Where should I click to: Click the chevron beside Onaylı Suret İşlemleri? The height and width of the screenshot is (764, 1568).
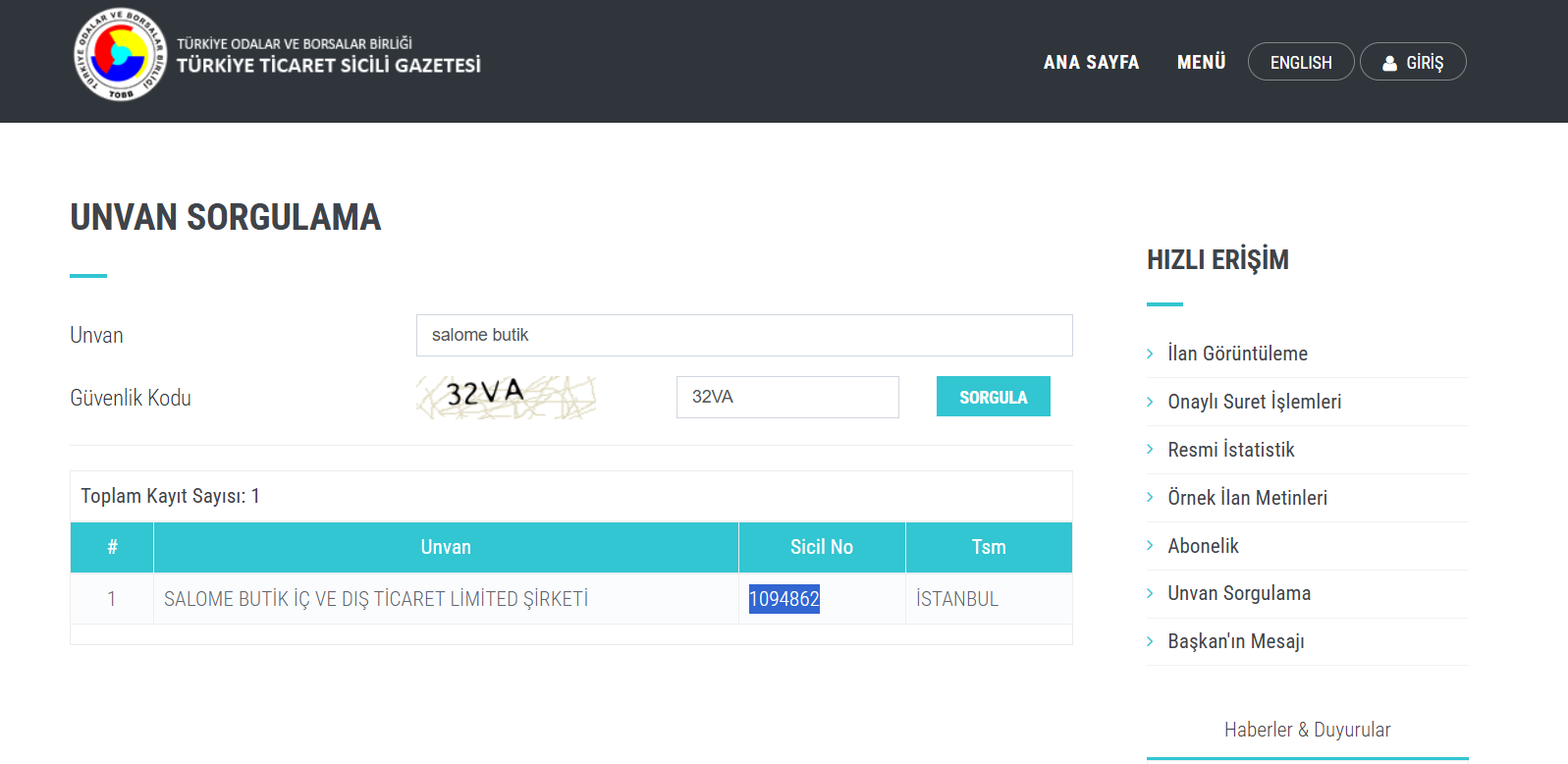tap(1150, 402)
